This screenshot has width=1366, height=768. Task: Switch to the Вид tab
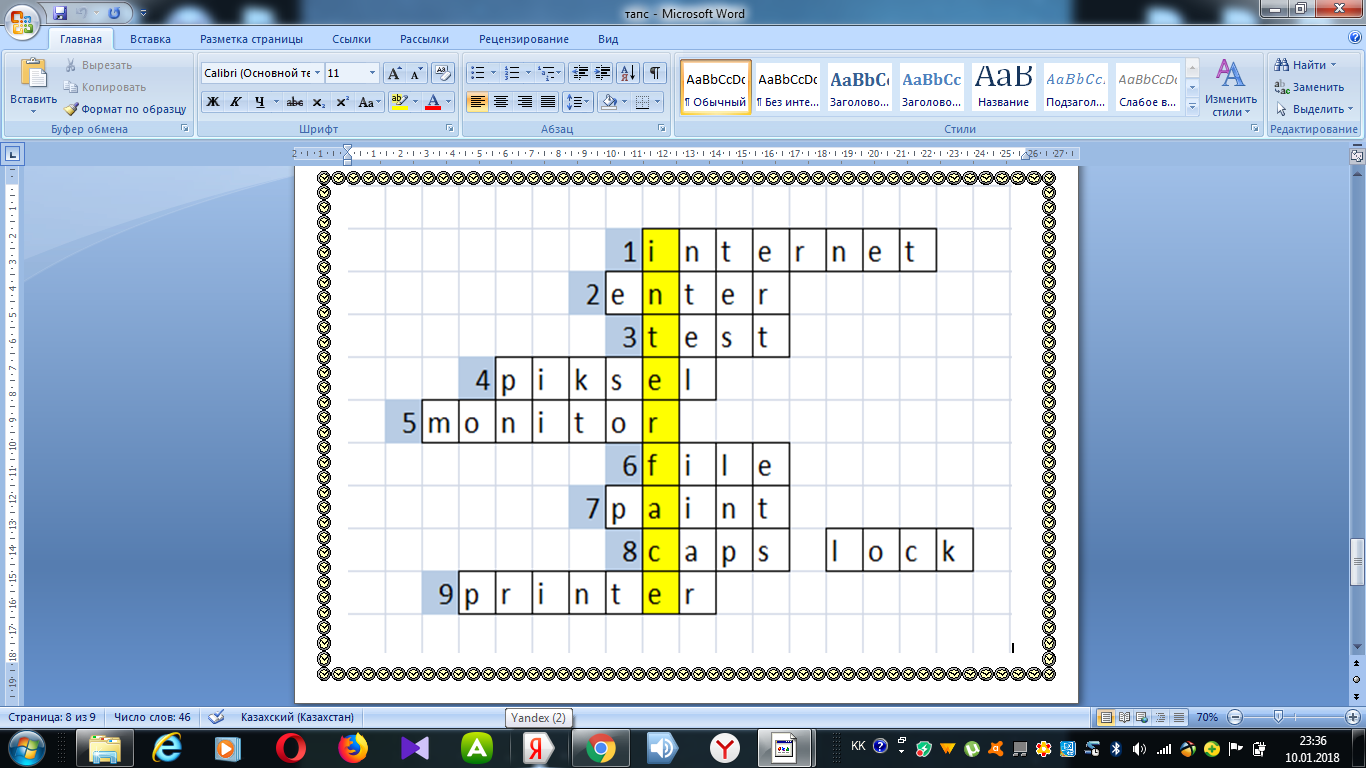click(608, 39)
